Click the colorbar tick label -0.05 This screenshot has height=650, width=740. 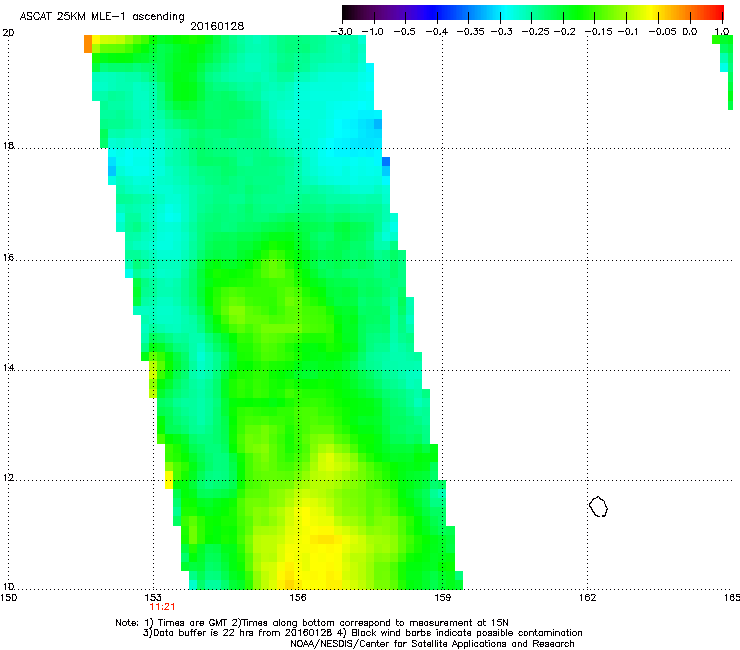pyautogui.click(x=663, y=32)
